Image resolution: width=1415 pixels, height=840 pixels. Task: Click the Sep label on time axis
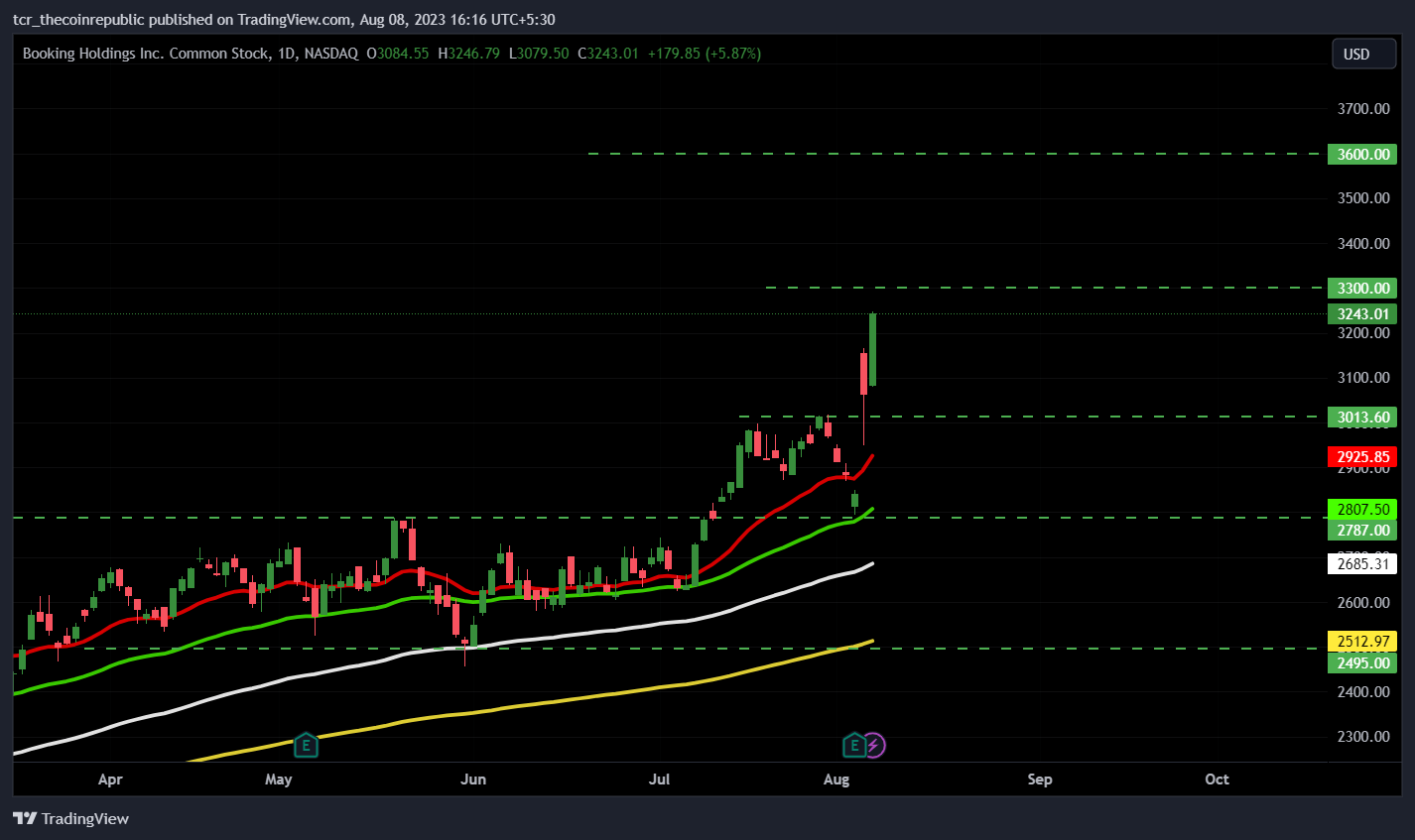point(1040,780)
